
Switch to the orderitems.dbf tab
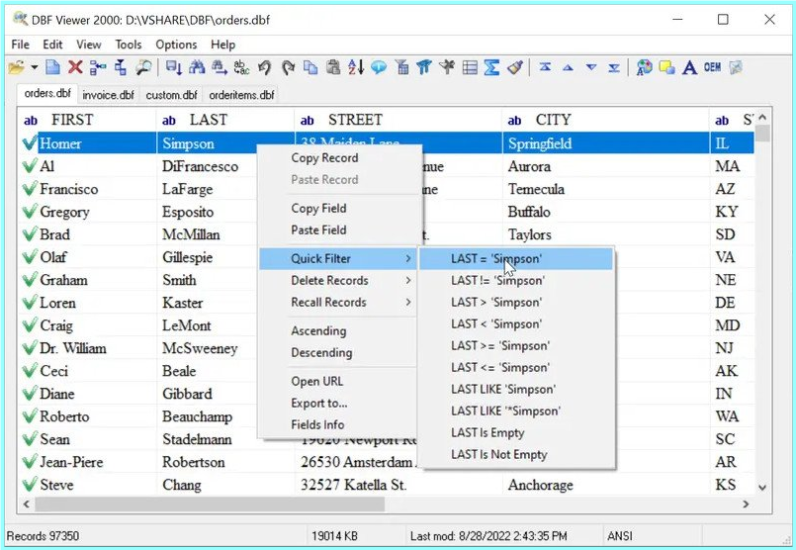pos(242,95)
